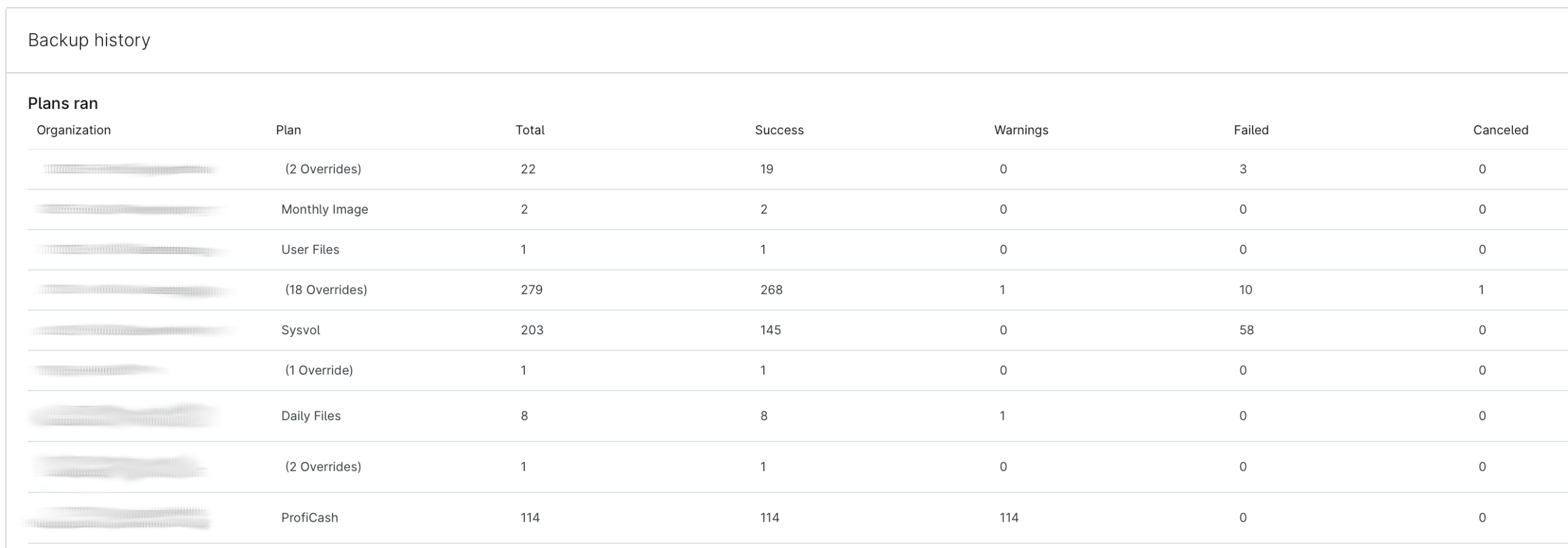
Task: Select the Warnings column header
Action: 1021,130
